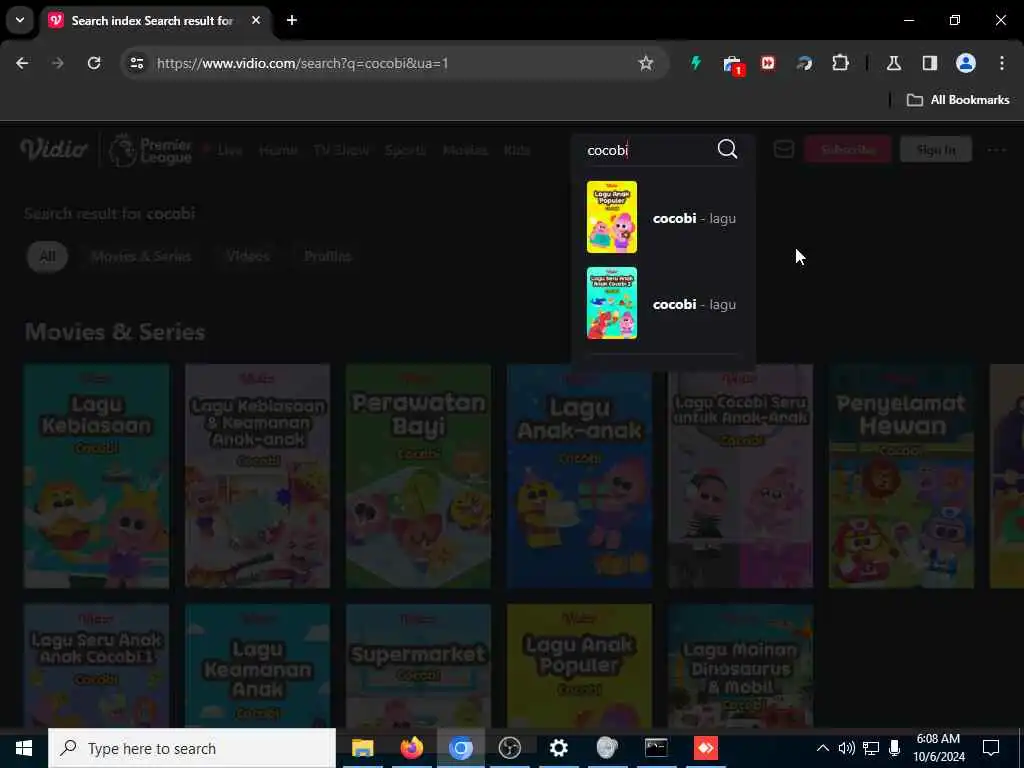Image resolution: width=1024 pixels, height=768 pixels.
Task: Close the Search index tab
Action: click(x=256, y=20)
